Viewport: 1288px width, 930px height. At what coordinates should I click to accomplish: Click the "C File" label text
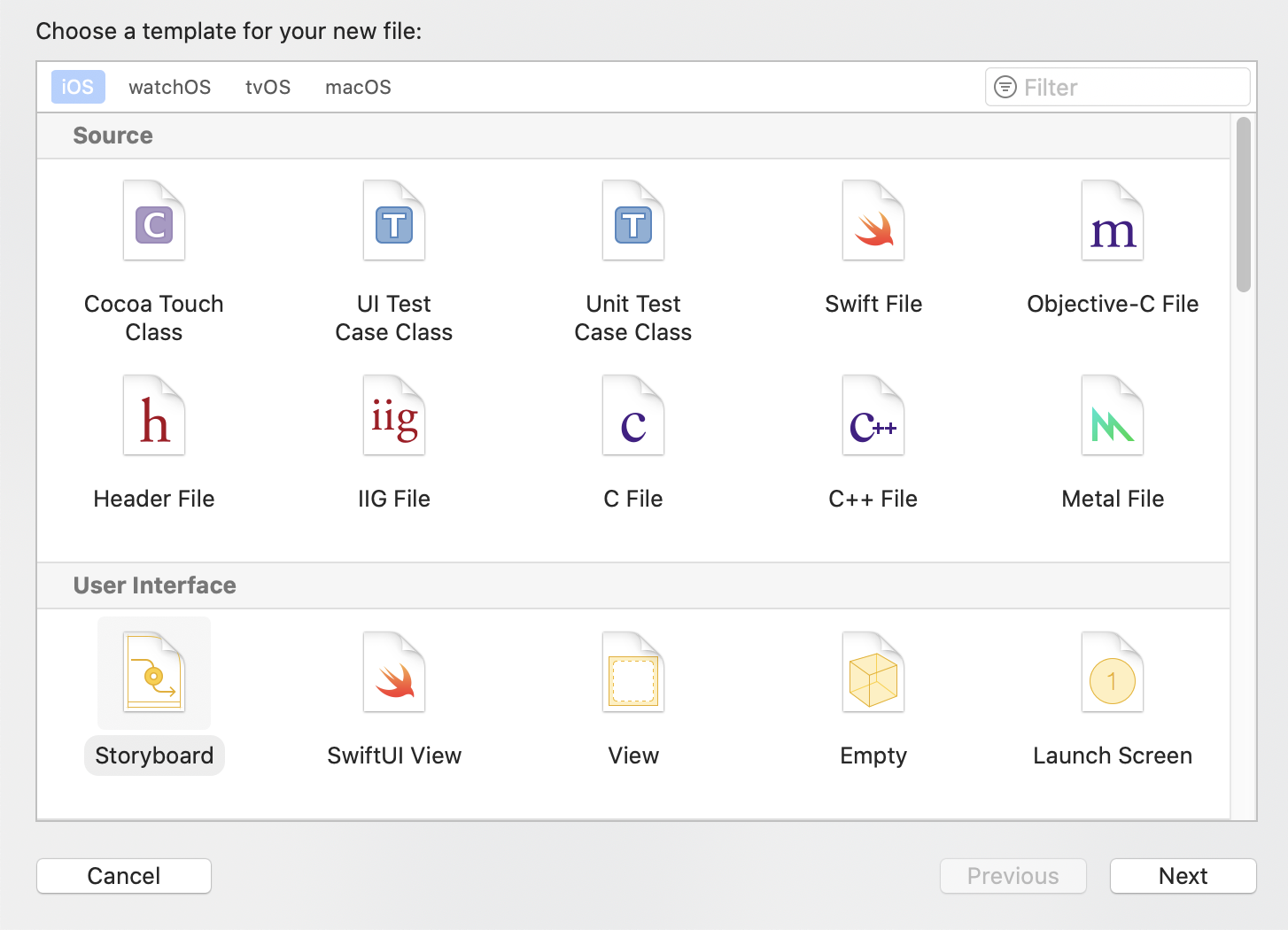point(633,499)
